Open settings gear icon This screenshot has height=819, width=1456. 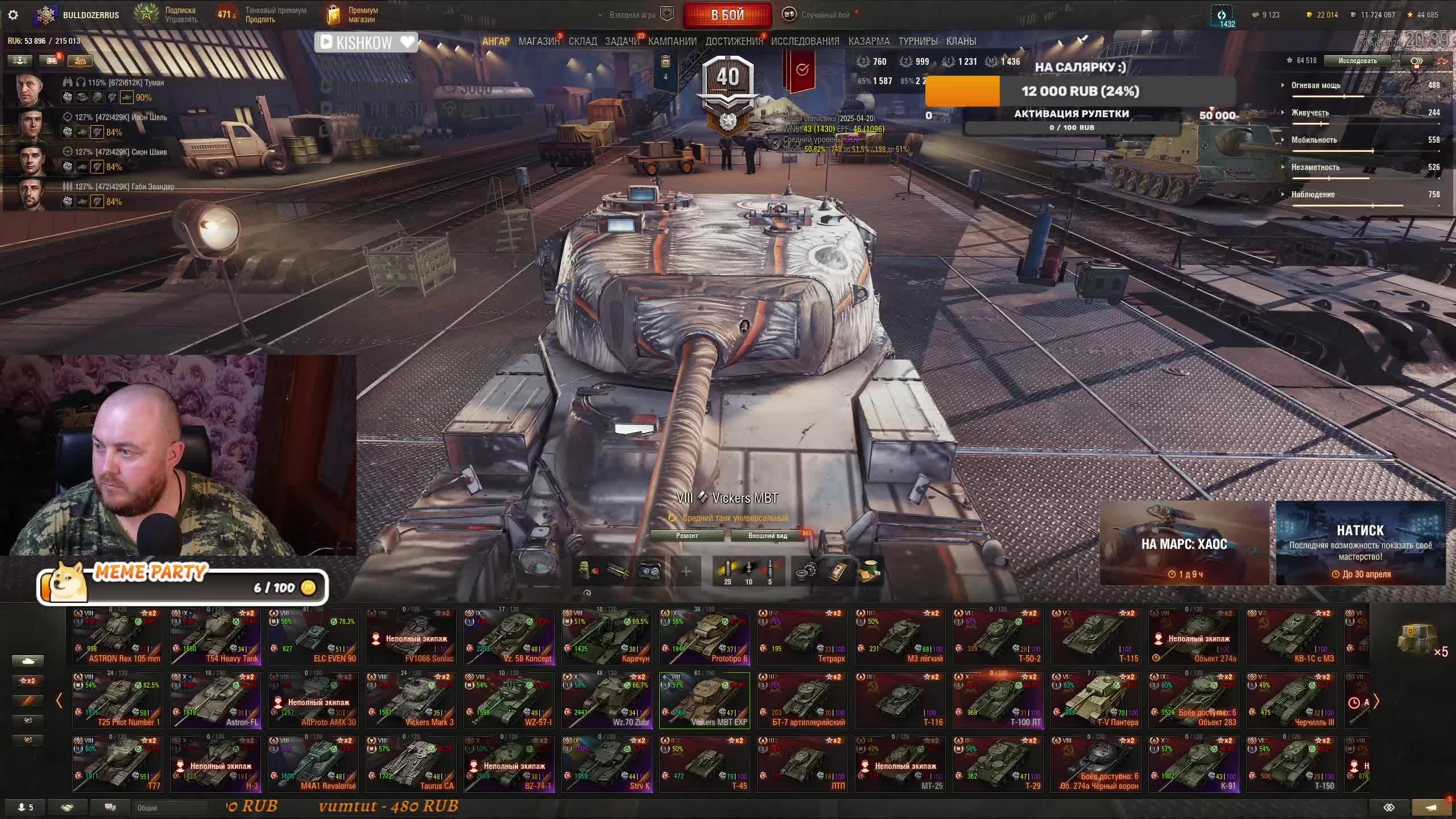pos(13,15)
